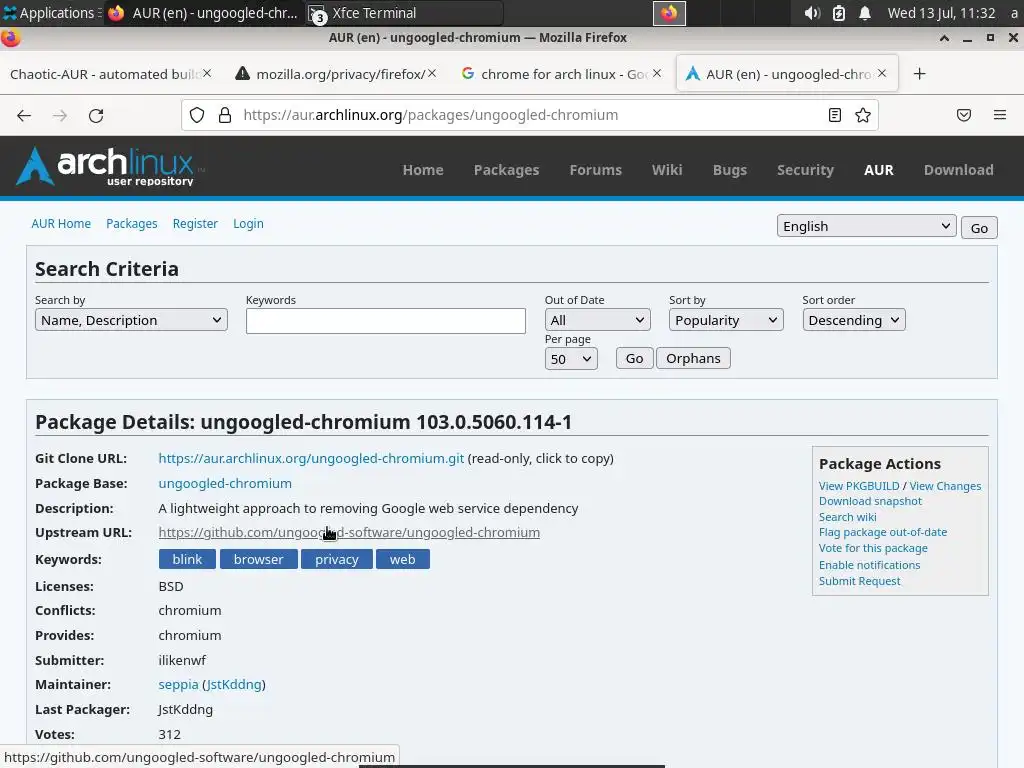This screenshot has width=1024, height=768.
Task: Click the blink keyword tag
Action: pyautogui.click(x=187, y=559)
